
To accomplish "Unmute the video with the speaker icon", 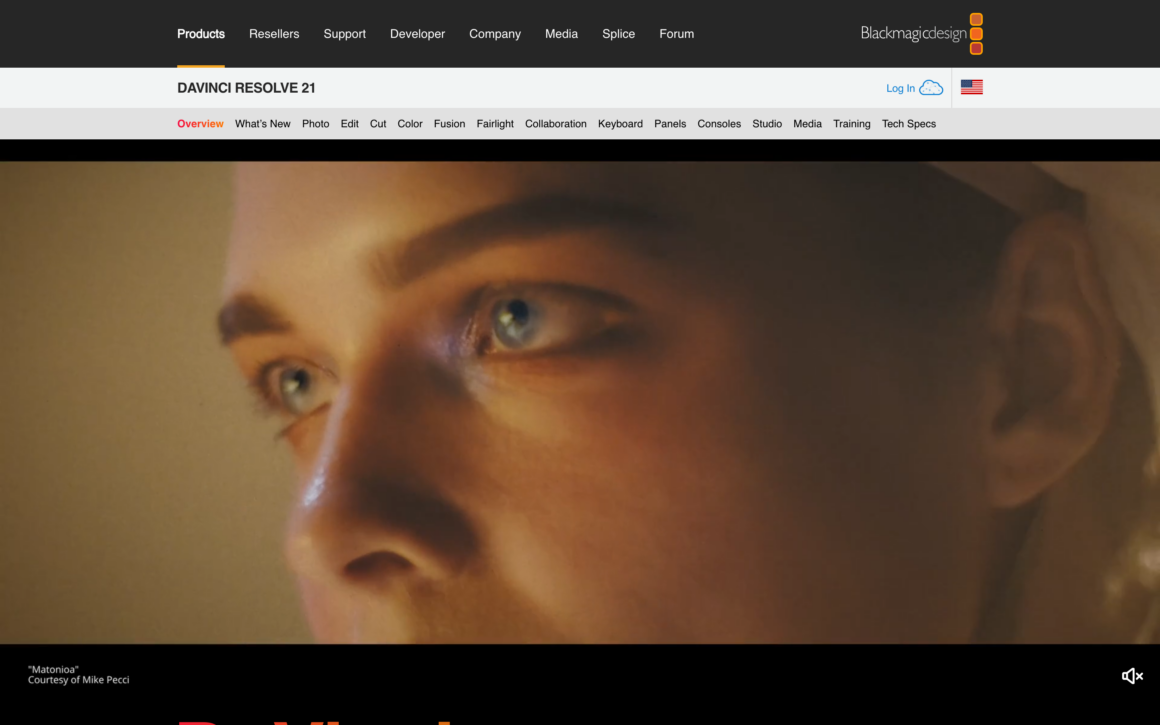I will coord(1131,676).
